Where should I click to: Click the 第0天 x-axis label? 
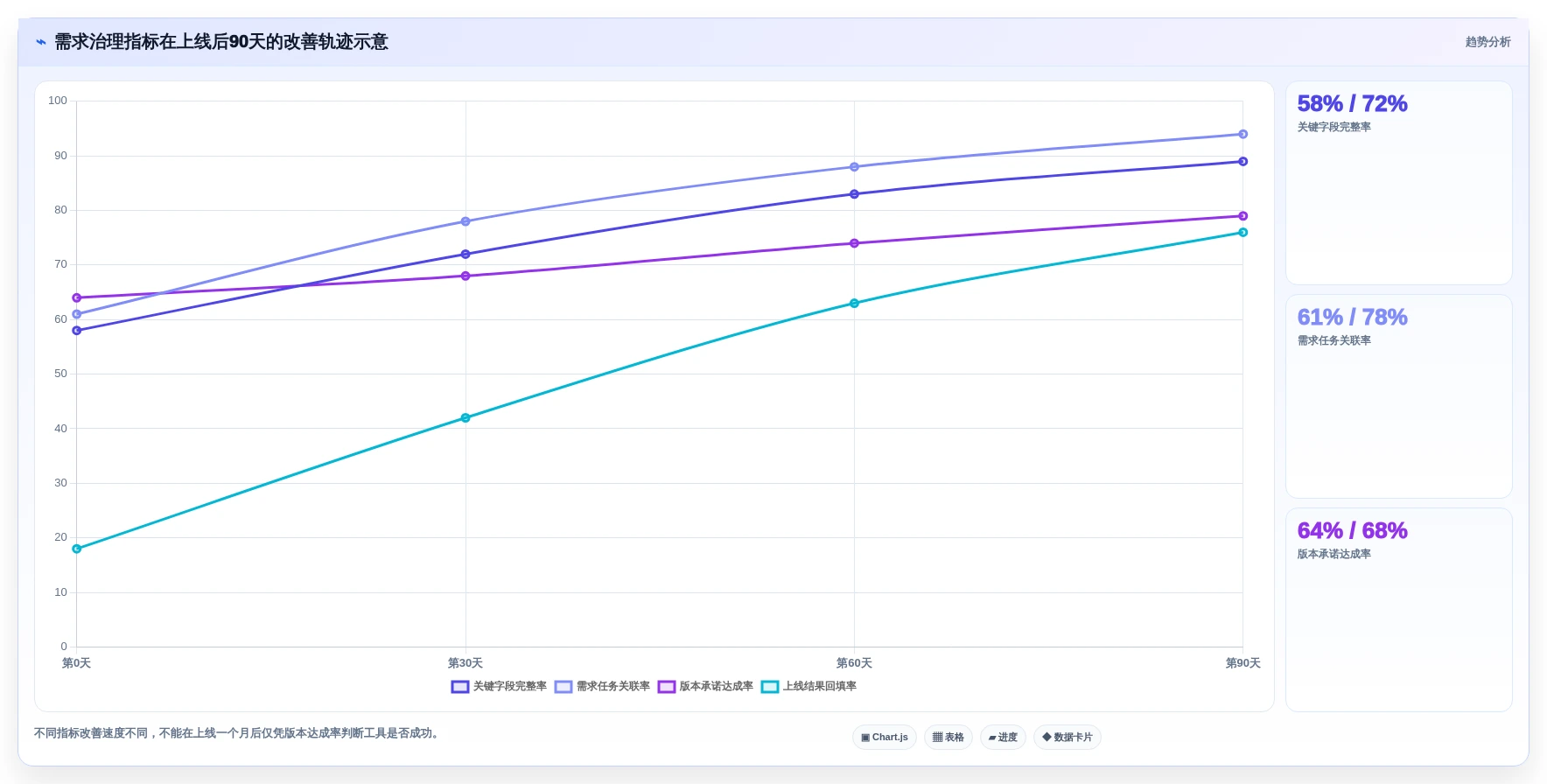76,663
